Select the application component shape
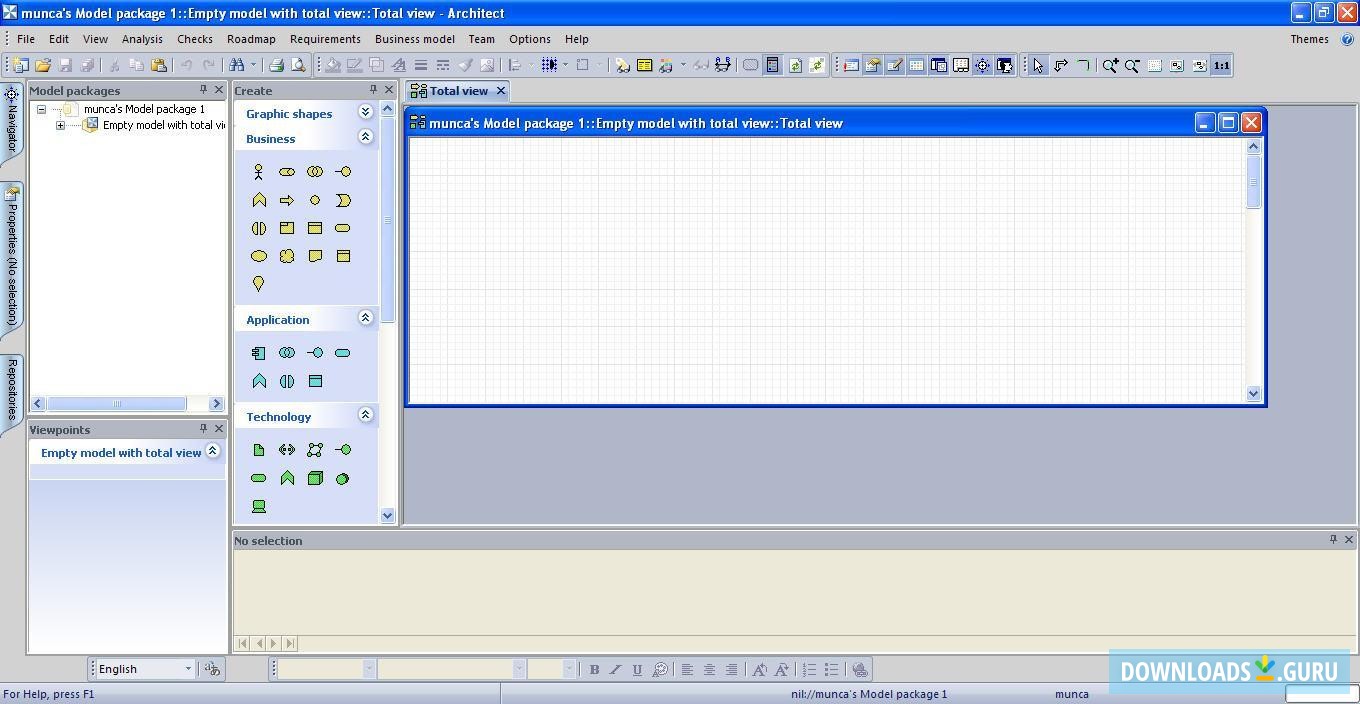This screenshot has height=704, width=1360. click(x=258, y=353)
